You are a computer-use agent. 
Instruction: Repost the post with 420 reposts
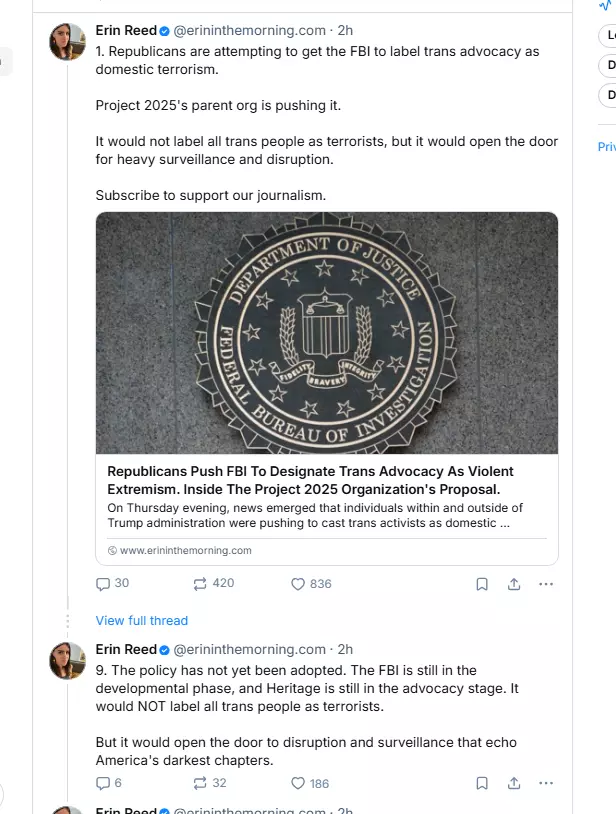pos(200,584)
